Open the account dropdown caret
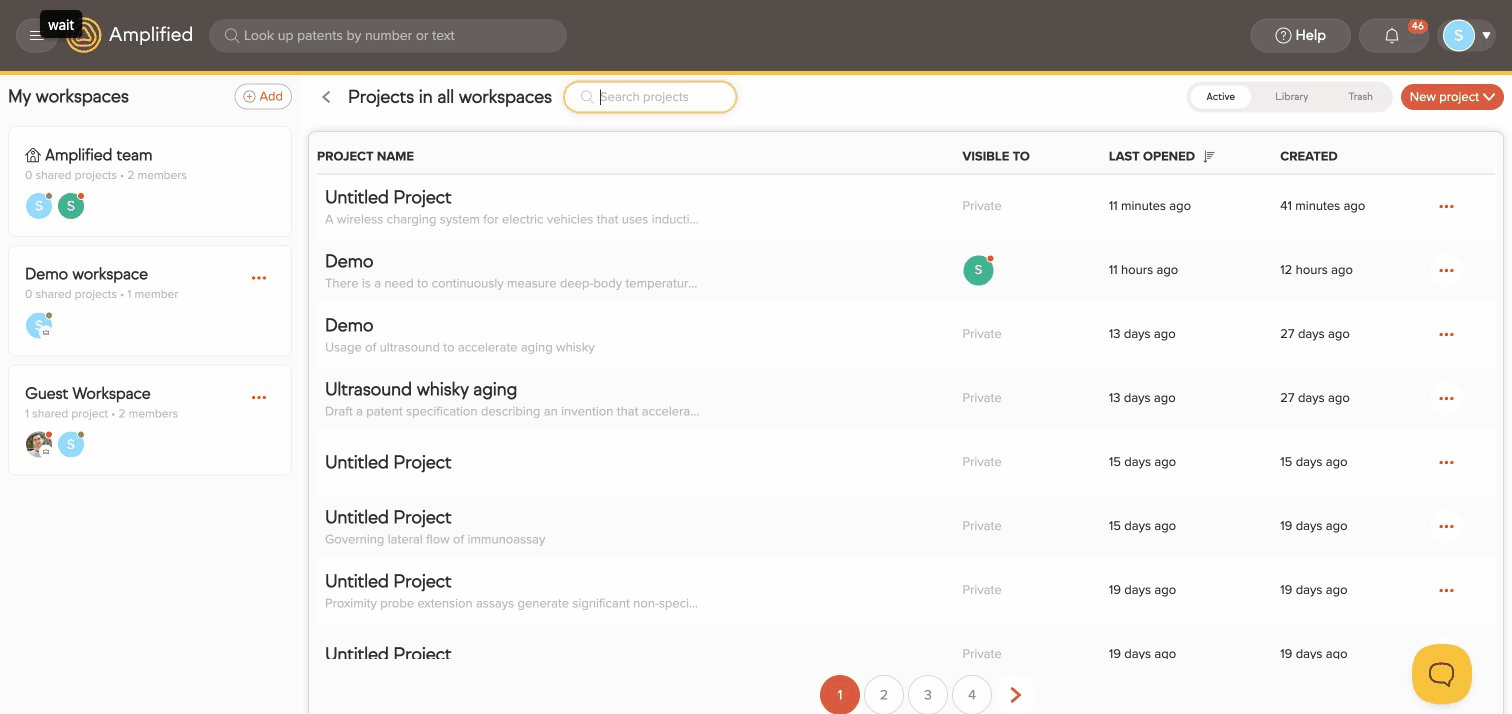The height and width of the screenshot is (714, 1512). point(1489,35)
